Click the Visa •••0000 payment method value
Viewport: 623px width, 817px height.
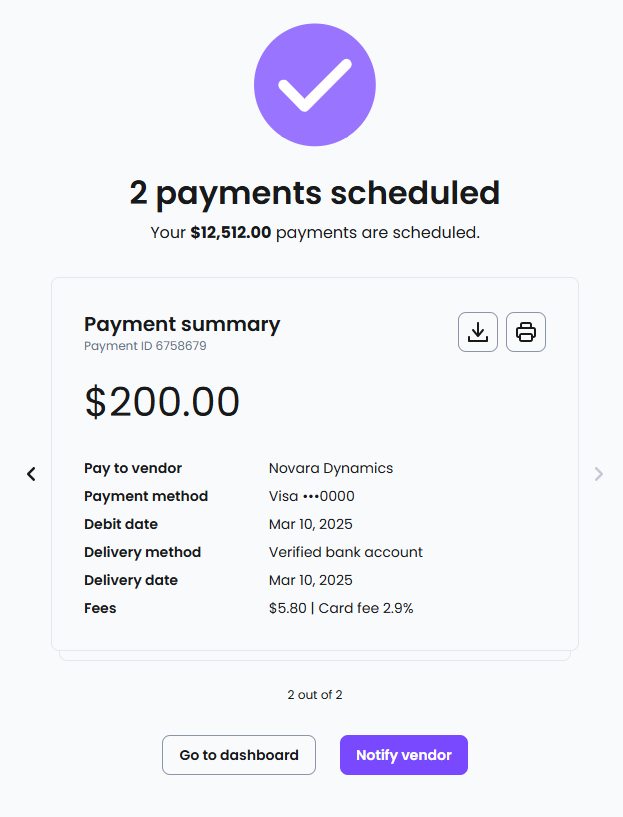tap(312, 496)
